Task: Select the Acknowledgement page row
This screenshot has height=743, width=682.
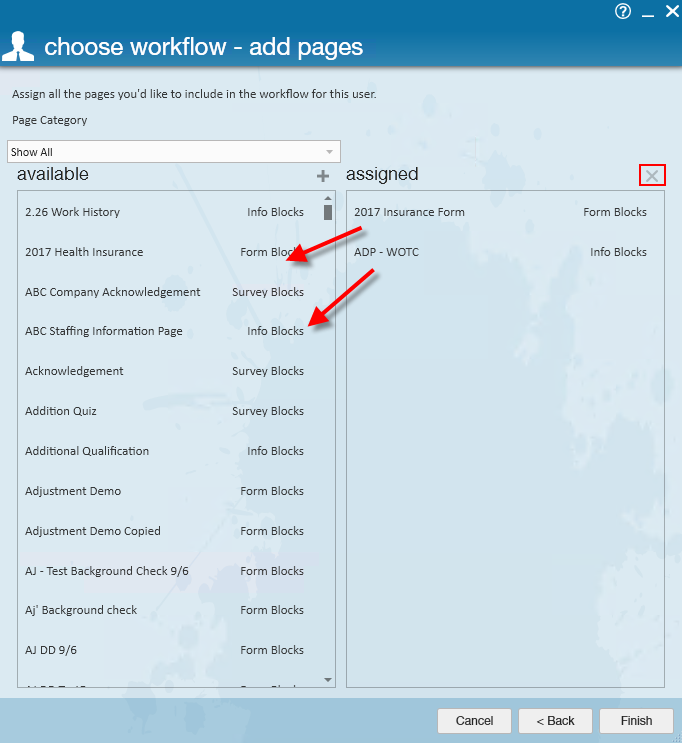Action: 164,371
